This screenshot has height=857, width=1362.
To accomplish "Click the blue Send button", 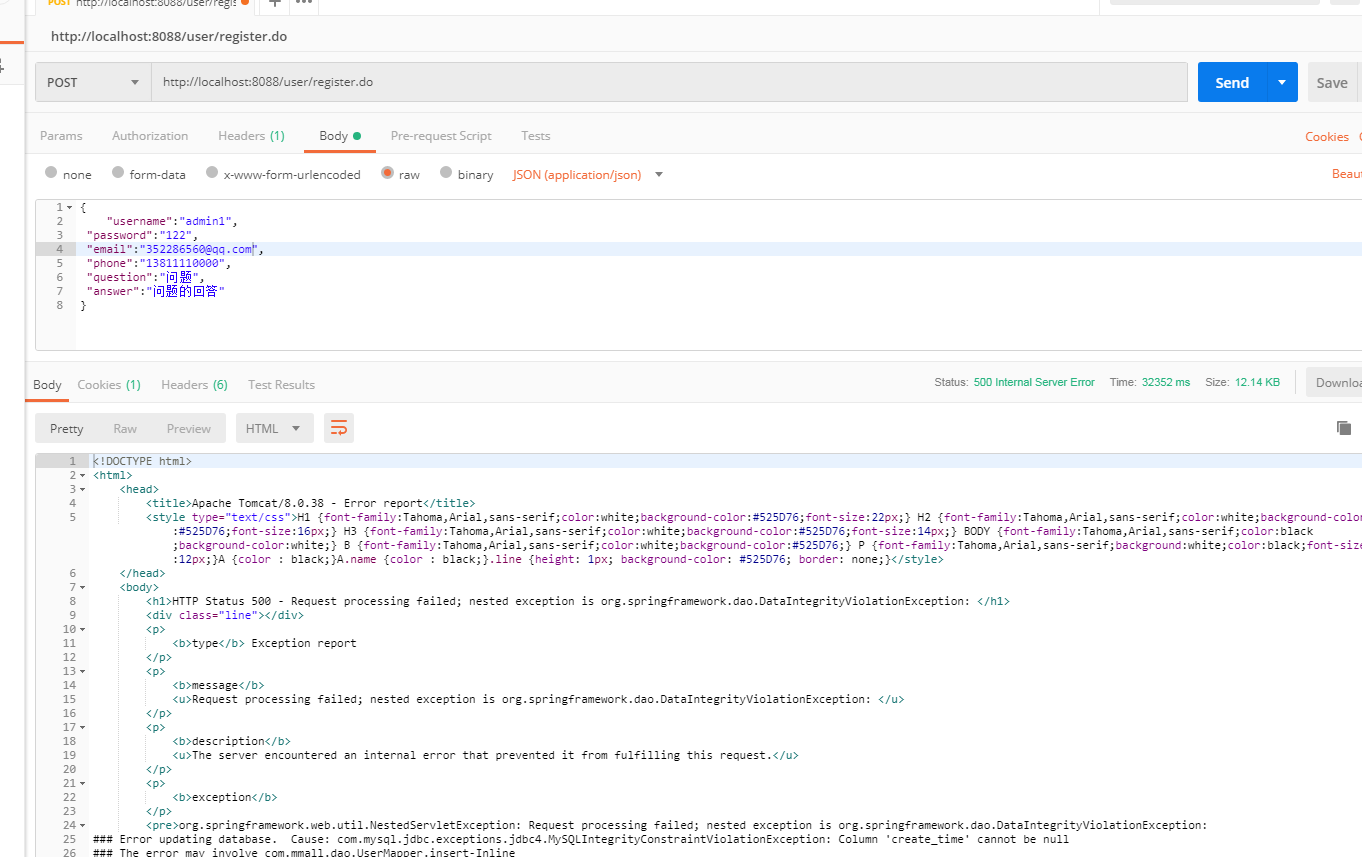I will [x=1232, y=82].
